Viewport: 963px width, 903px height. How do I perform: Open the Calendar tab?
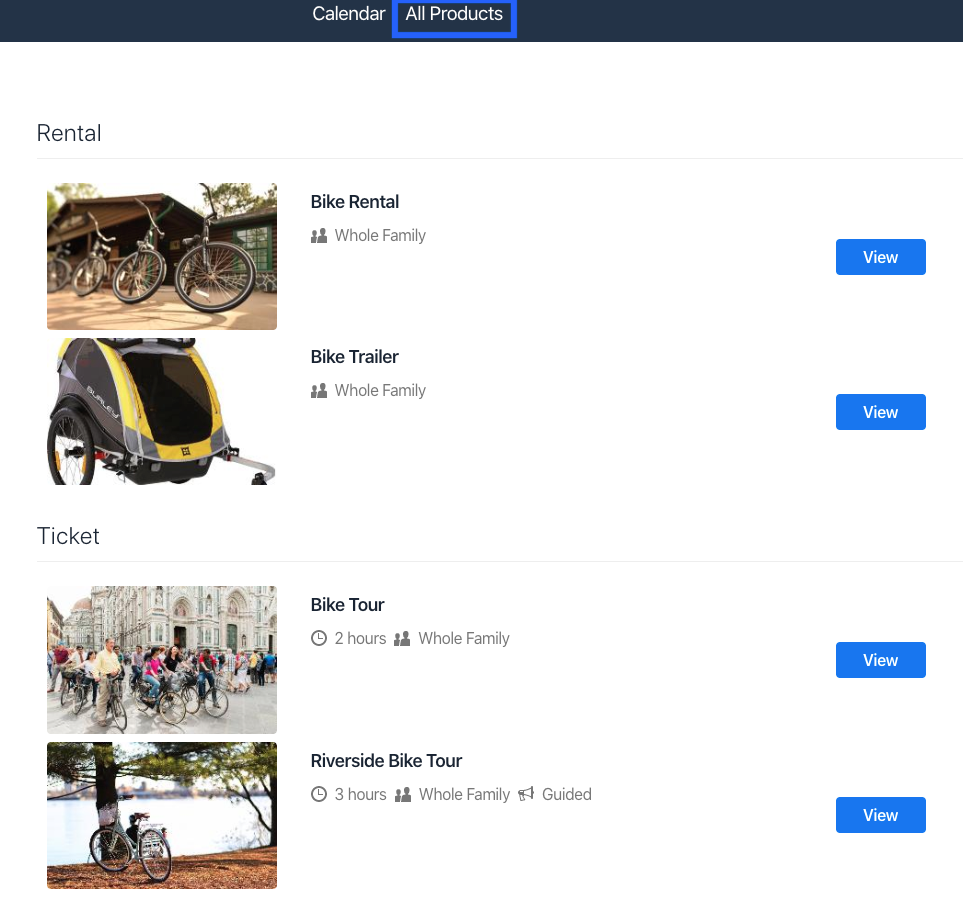click(x=348, y=14)
